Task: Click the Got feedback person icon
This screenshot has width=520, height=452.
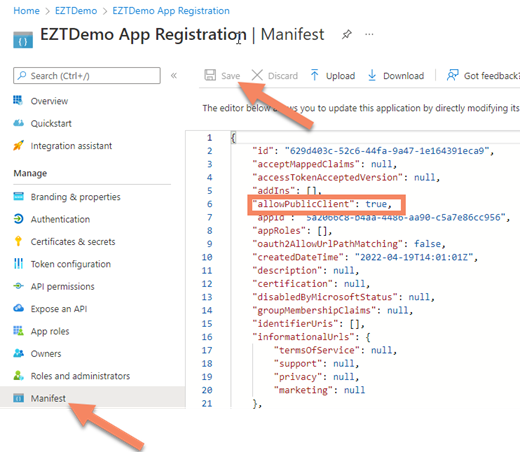Action: tap(452, 75)
